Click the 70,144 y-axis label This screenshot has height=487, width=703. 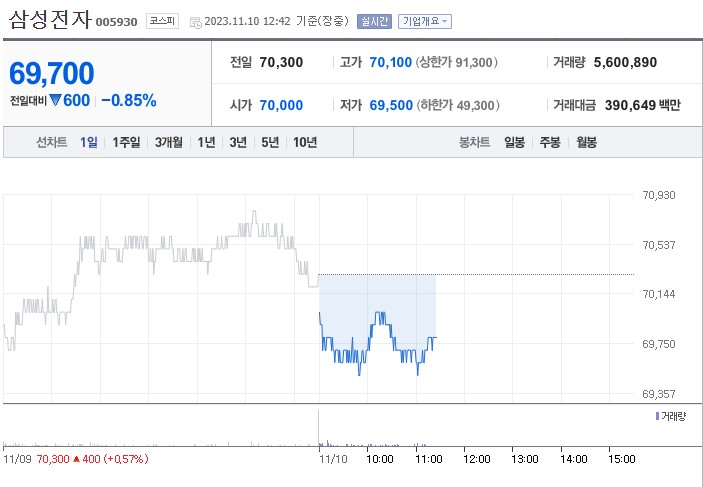click(659, 294)
